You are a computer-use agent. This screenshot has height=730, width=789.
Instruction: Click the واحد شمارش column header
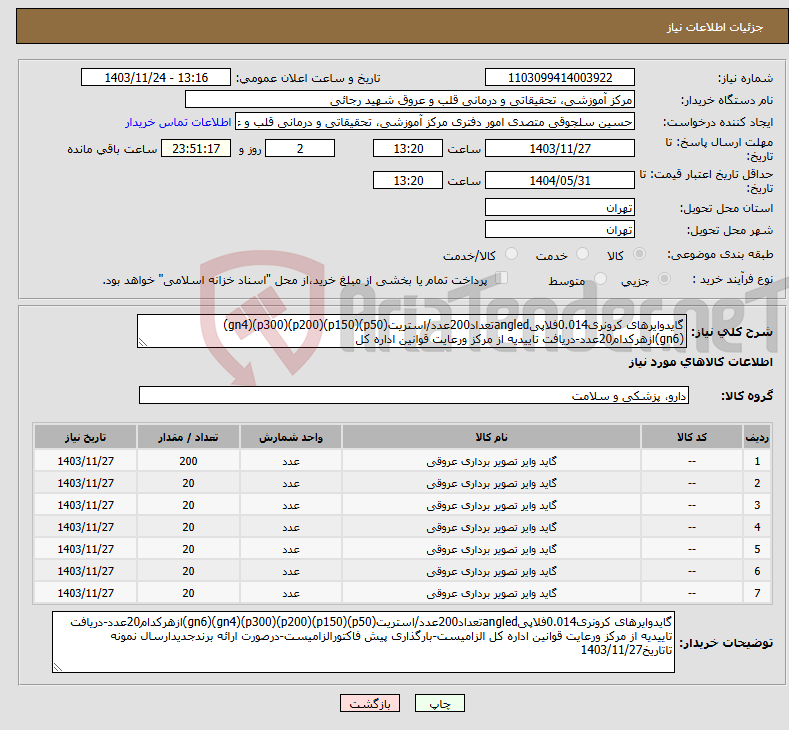click(291, 437)
